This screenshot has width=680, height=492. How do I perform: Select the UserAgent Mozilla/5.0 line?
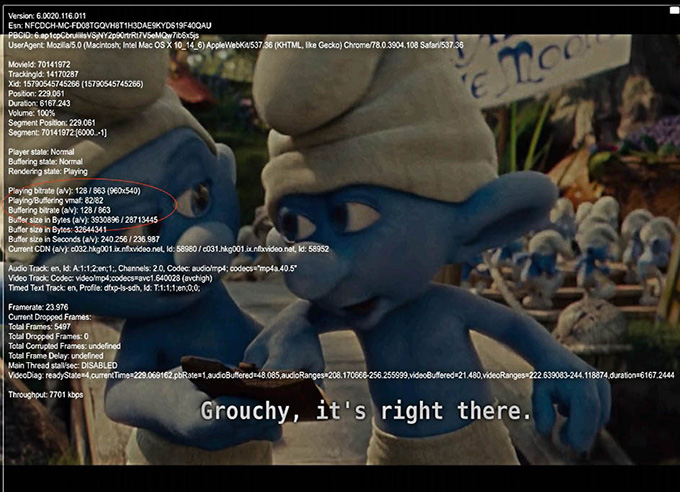(x=236, y=45)
